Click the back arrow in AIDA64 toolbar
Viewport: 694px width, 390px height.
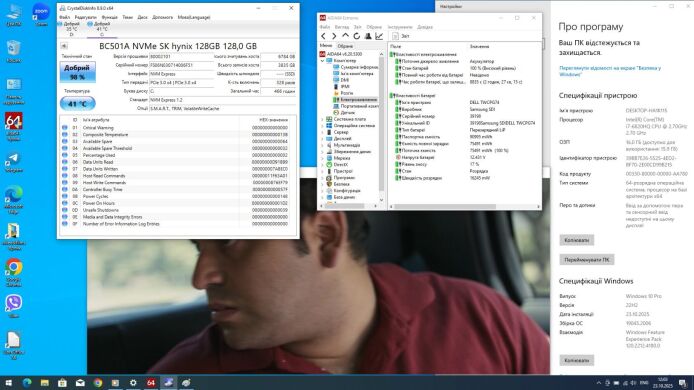coord(324,36)
